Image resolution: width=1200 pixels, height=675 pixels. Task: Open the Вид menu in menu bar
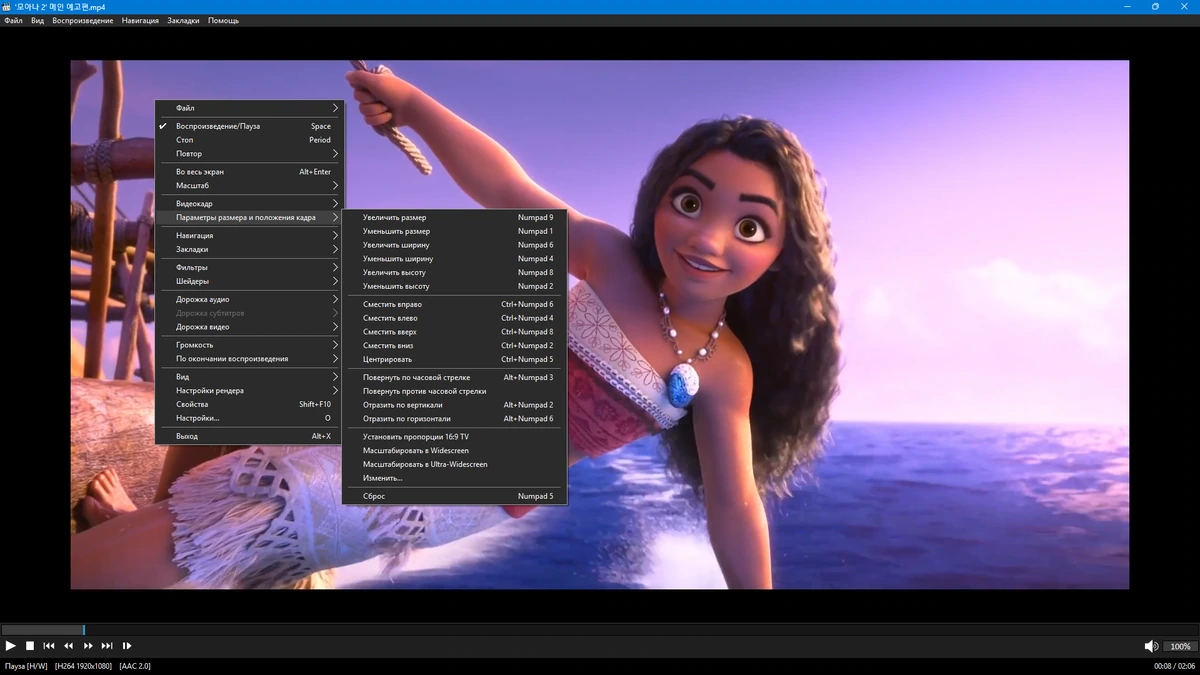pyautogui.click(x=37, y=20)
